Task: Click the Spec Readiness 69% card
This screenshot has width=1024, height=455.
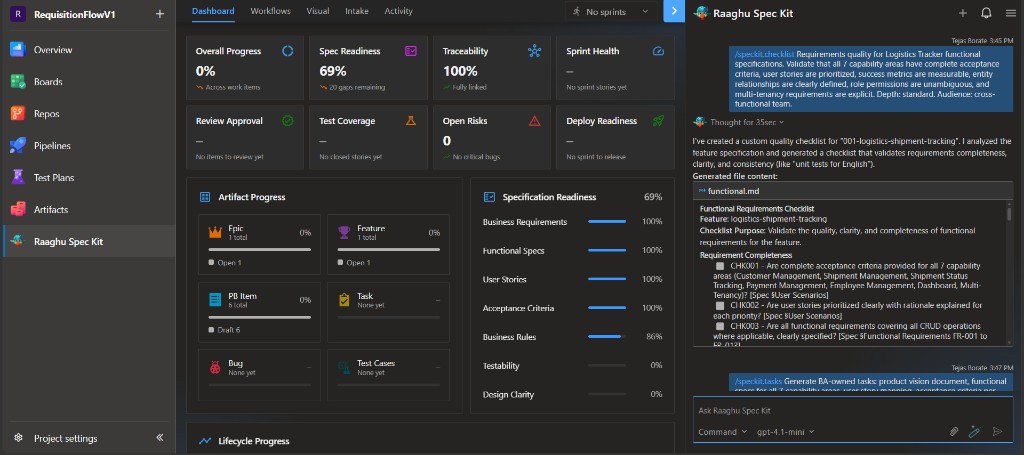Action: pos(368,67)
